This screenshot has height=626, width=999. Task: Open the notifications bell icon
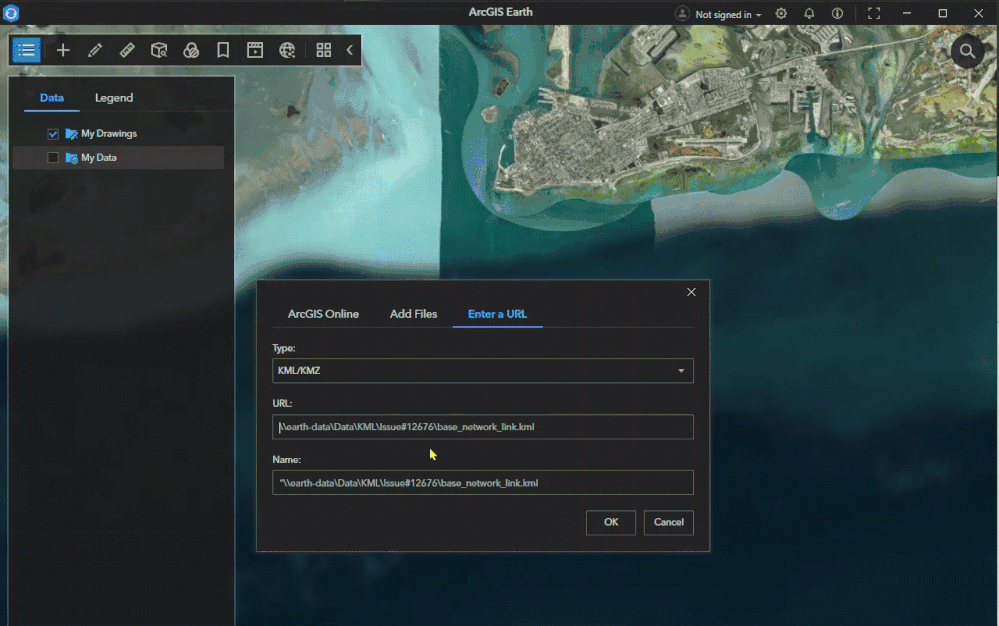[x=809, y=13]
